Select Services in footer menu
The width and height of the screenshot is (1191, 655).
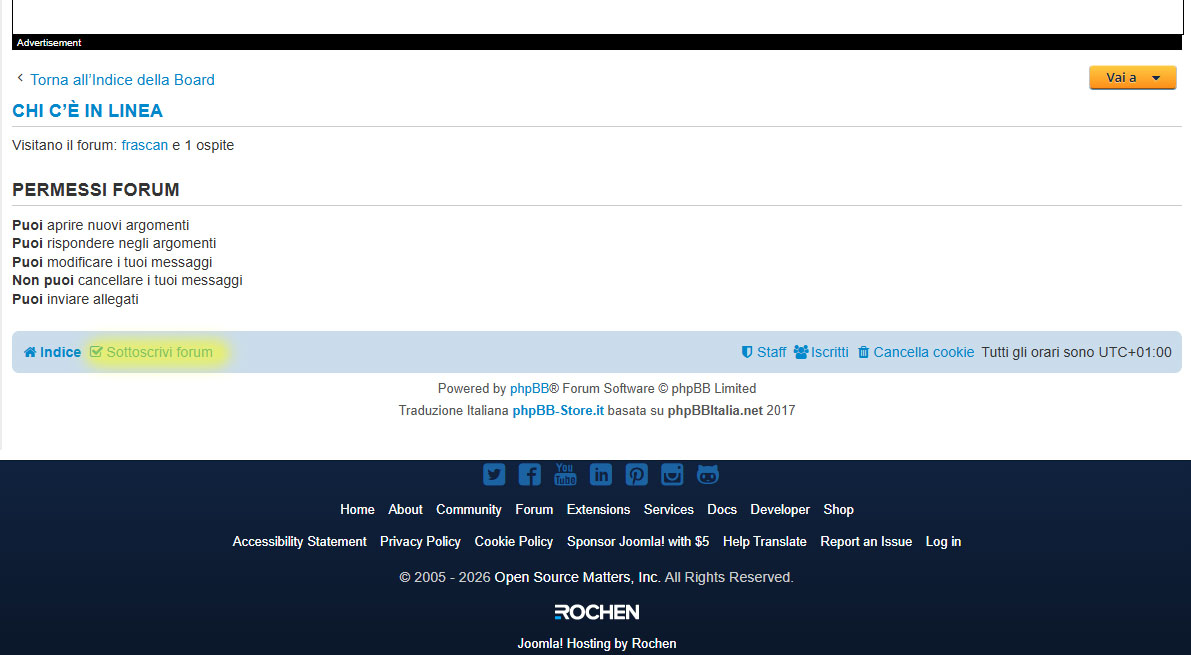pyautogui.click(x=668, y=509)
